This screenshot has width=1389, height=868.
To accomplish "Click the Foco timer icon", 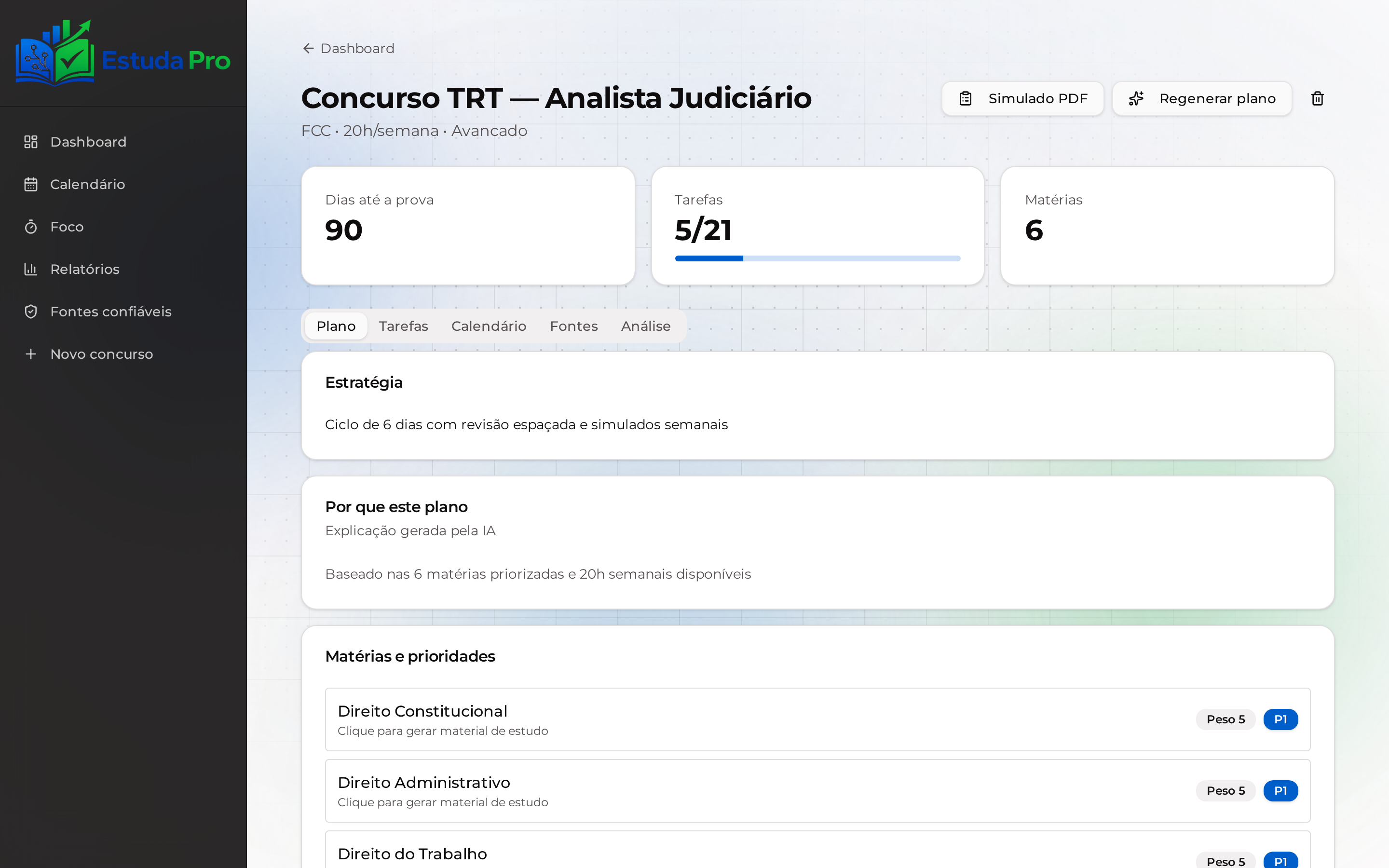I will pyautogui.click(x=31, y=227).
